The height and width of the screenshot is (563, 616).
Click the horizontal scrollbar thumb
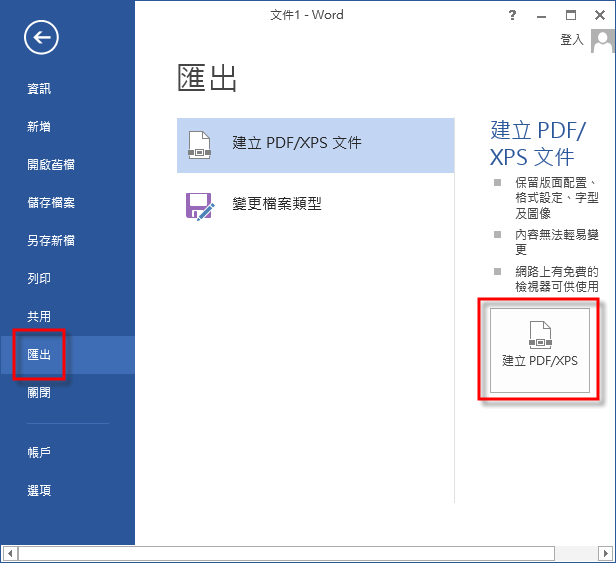point(286,554)
